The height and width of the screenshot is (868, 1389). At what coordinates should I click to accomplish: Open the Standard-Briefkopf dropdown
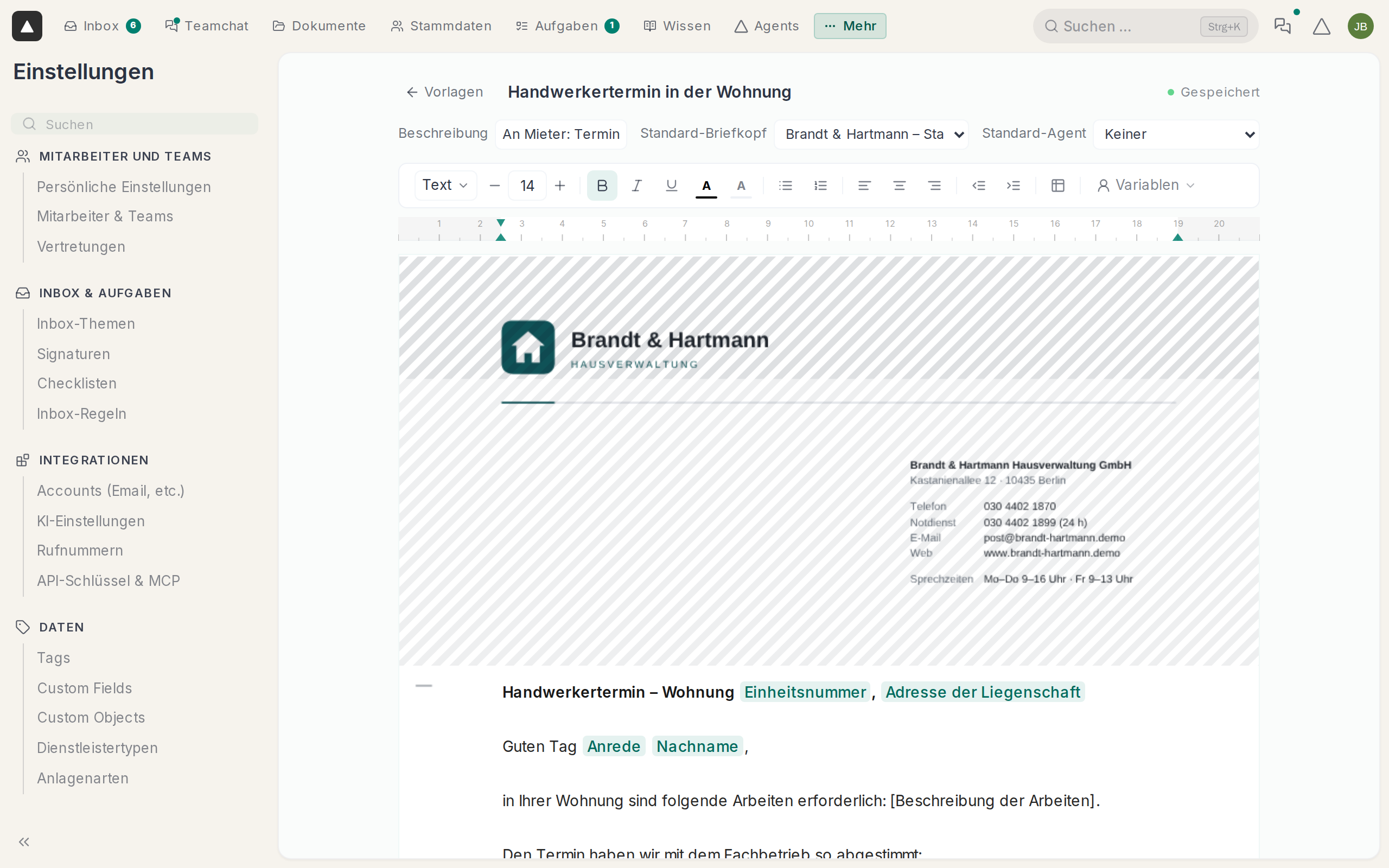point(871,135)
